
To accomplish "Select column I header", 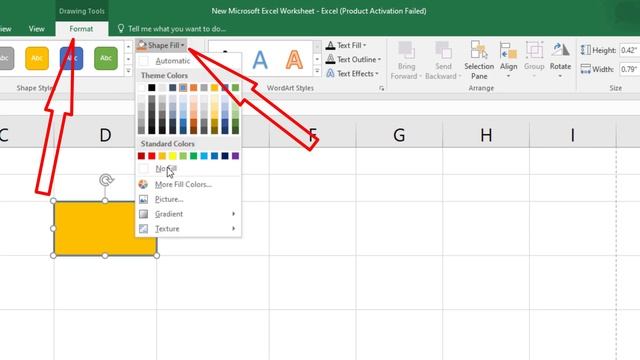I will [x=573, y=135].
